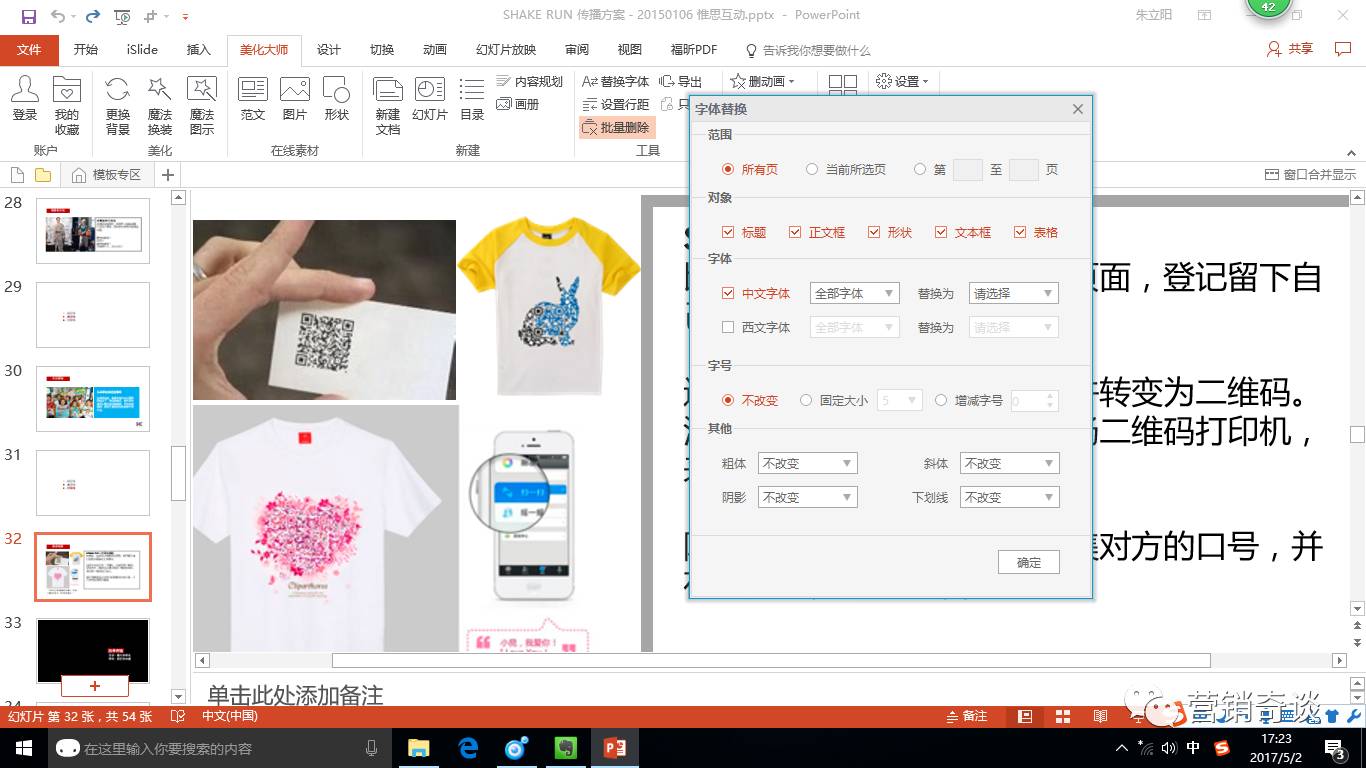Open 图片 online pictures
1366x768 pixels.
point(295,99)
